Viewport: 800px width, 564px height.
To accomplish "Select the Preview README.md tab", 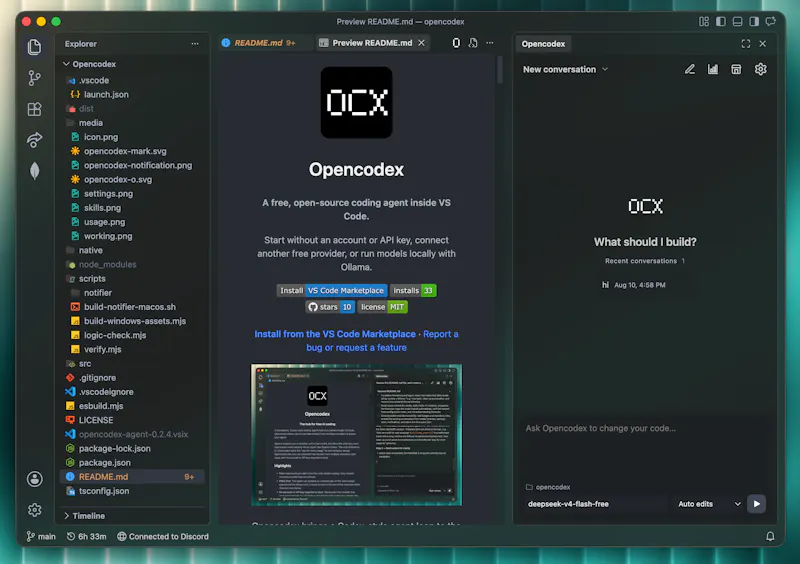I will pos(372,43).
